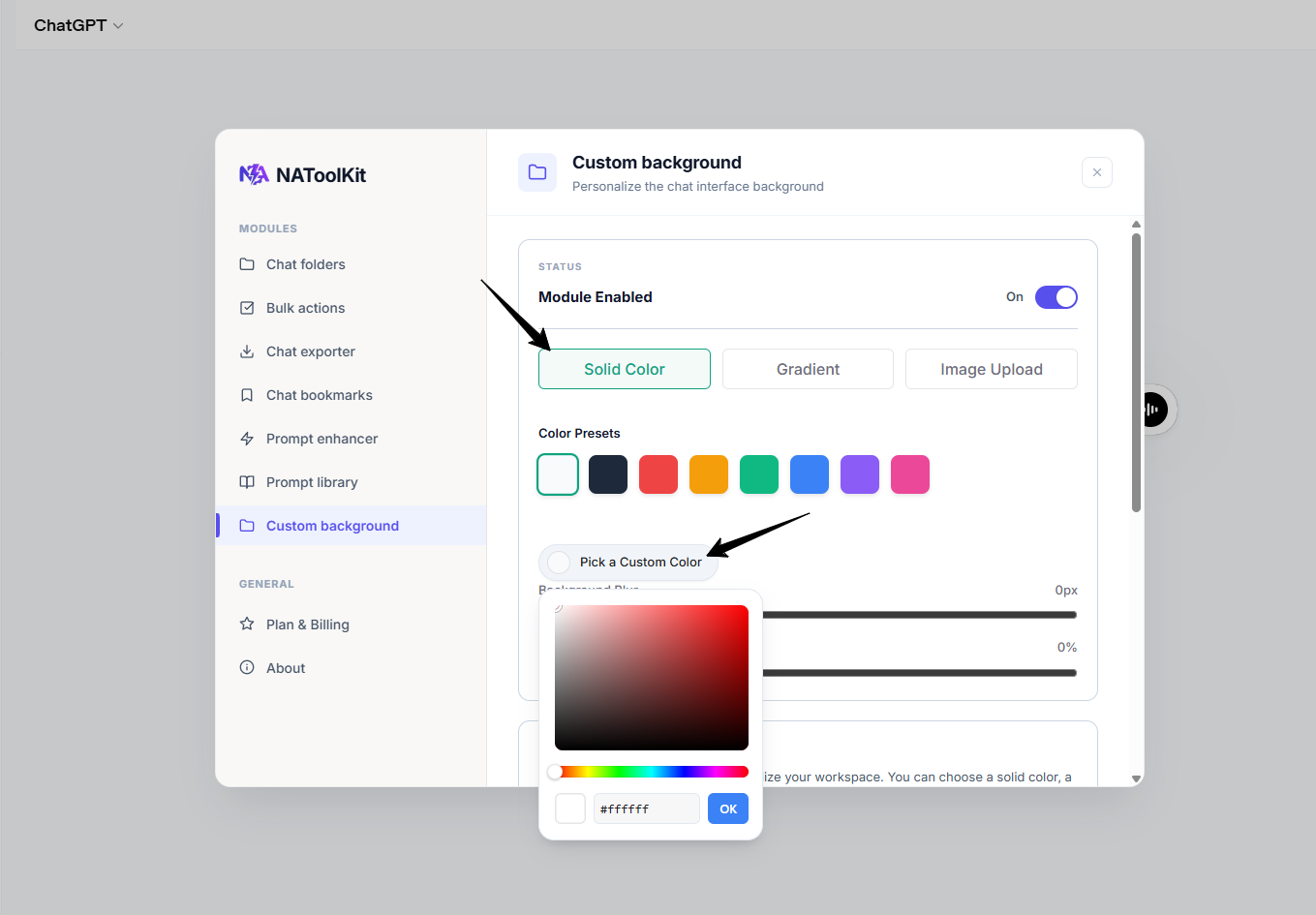Select the Prompt enhancer module
Viewport: 1316px width, 915px height.
click(351, 439)
